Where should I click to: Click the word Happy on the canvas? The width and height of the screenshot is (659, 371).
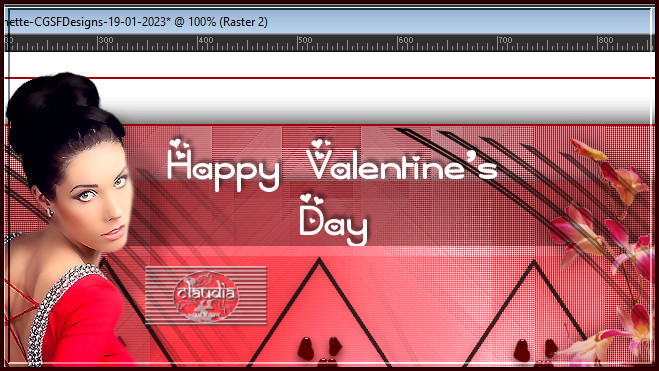223,170
